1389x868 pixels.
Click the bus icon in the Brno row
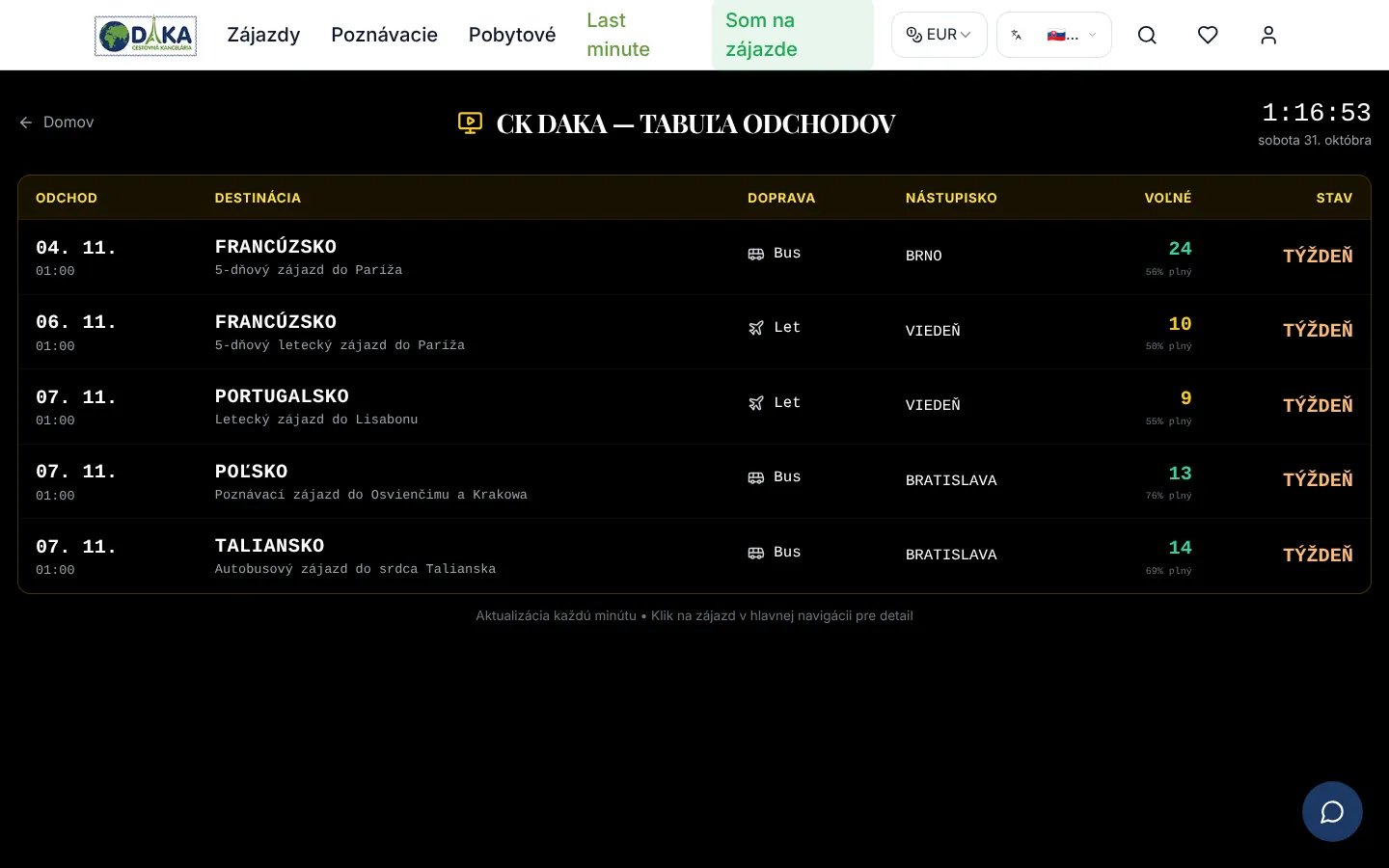(x=756, y=254)
